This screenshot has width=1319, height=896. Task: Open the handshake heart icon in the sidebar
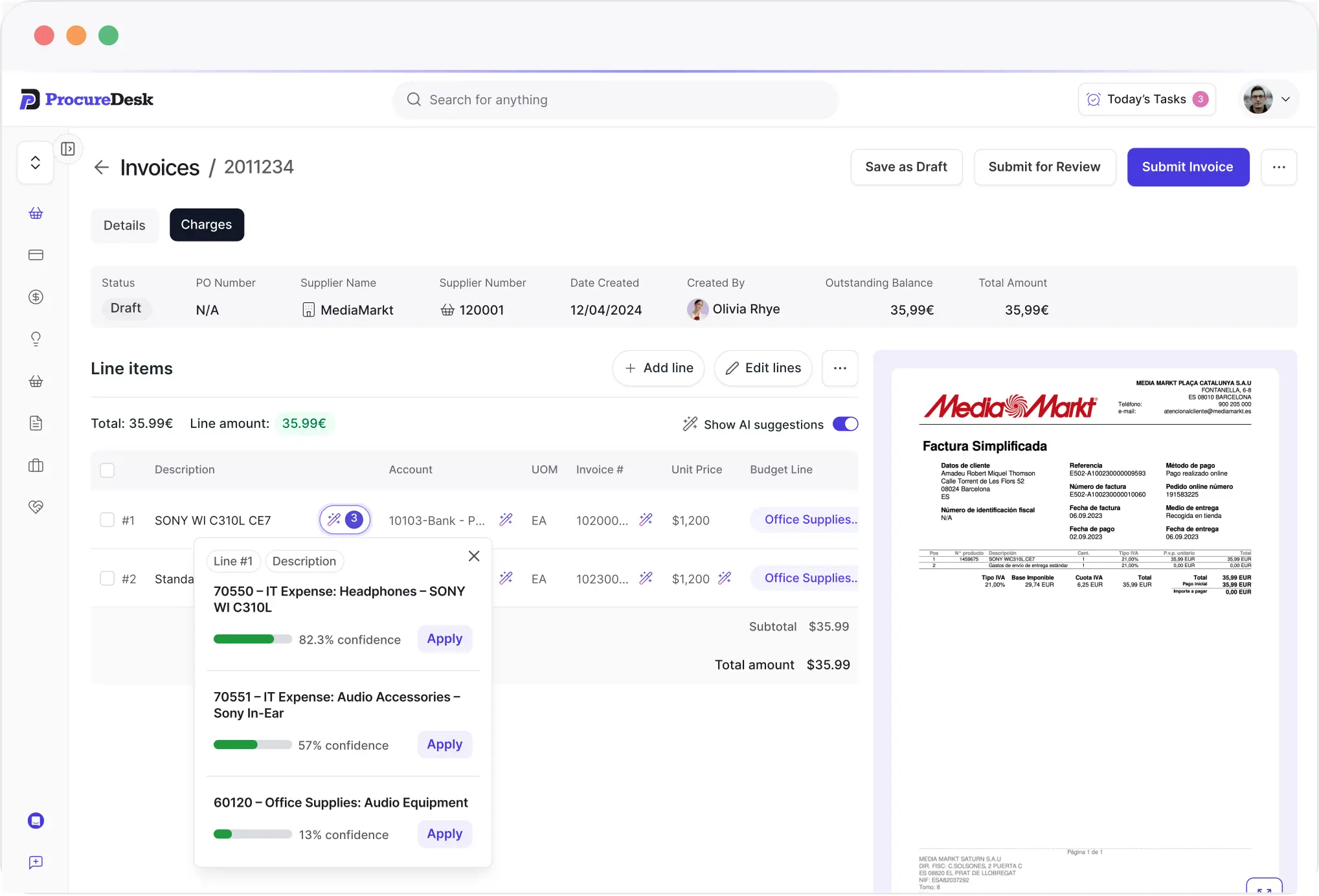click(x=36, y=507)
